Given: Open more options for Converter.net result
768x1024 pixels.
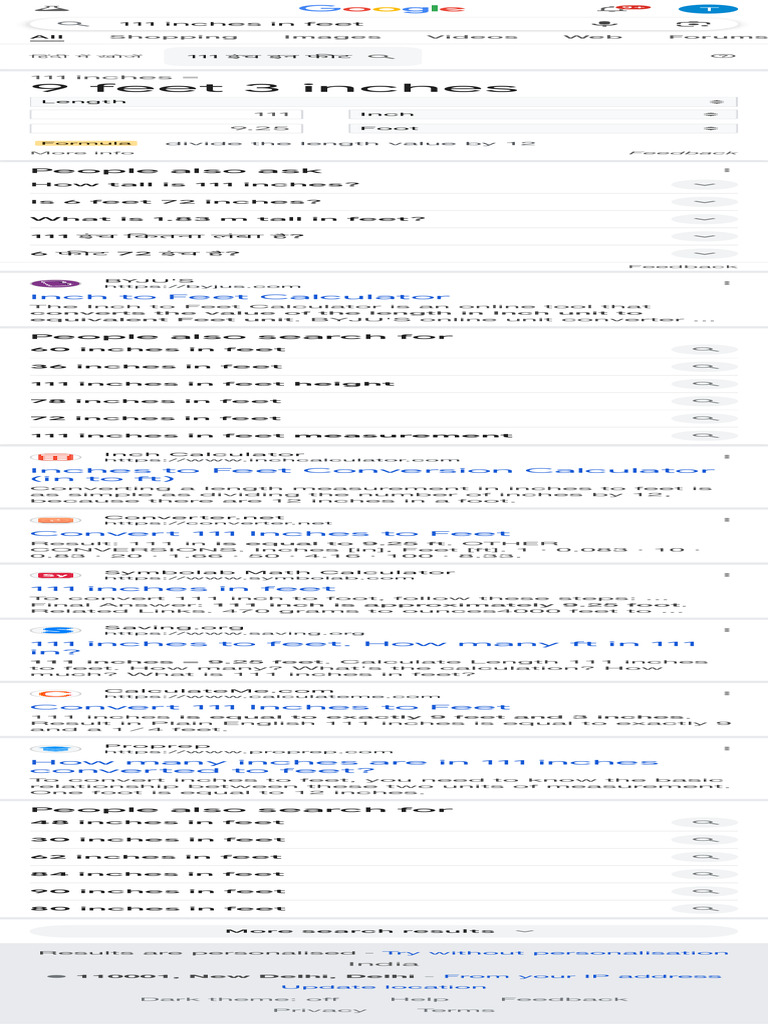Looking at the screenshot, I should click(x=727, y=520).
